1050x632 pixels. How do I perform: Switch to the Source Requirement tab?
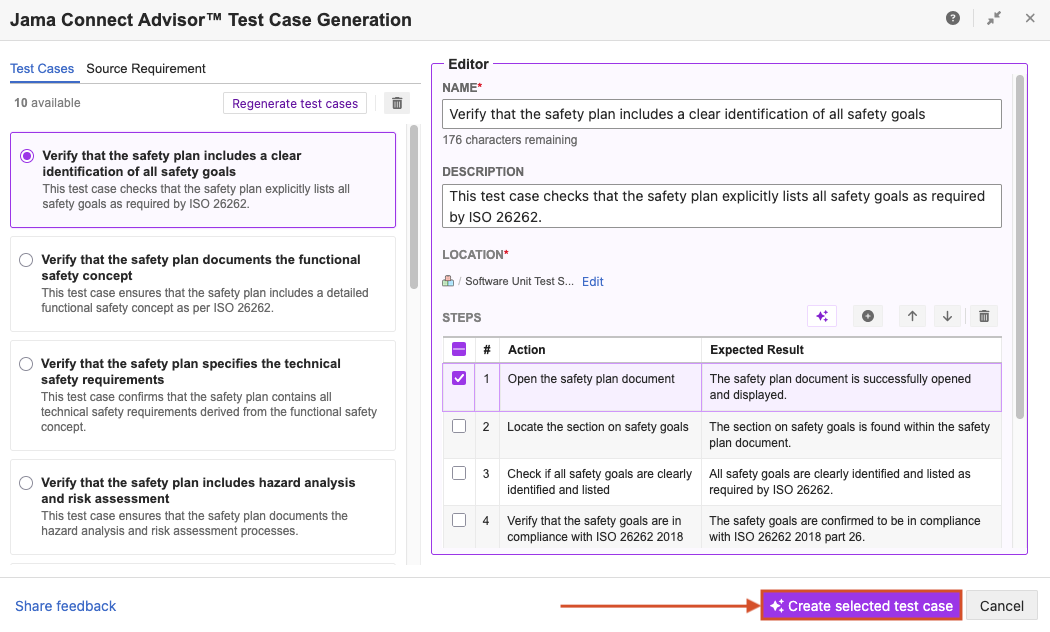pos(146,68)
